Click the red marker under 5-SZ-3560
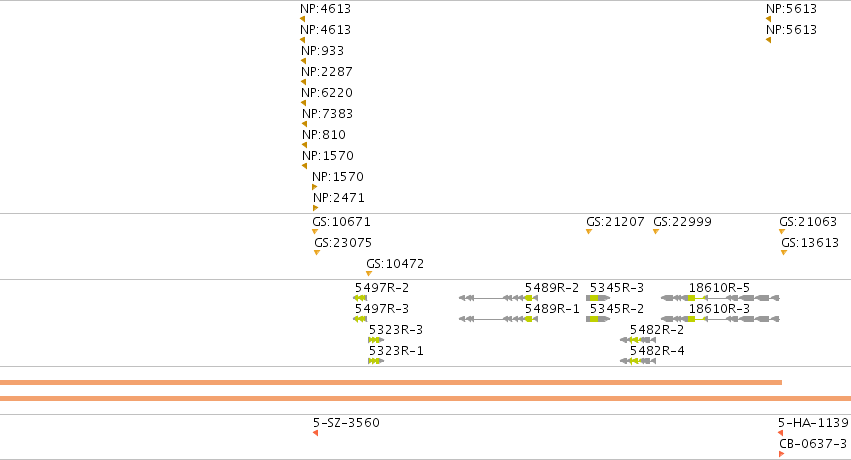851x460 pixels. pyautogui.click(x=315, y=433)
